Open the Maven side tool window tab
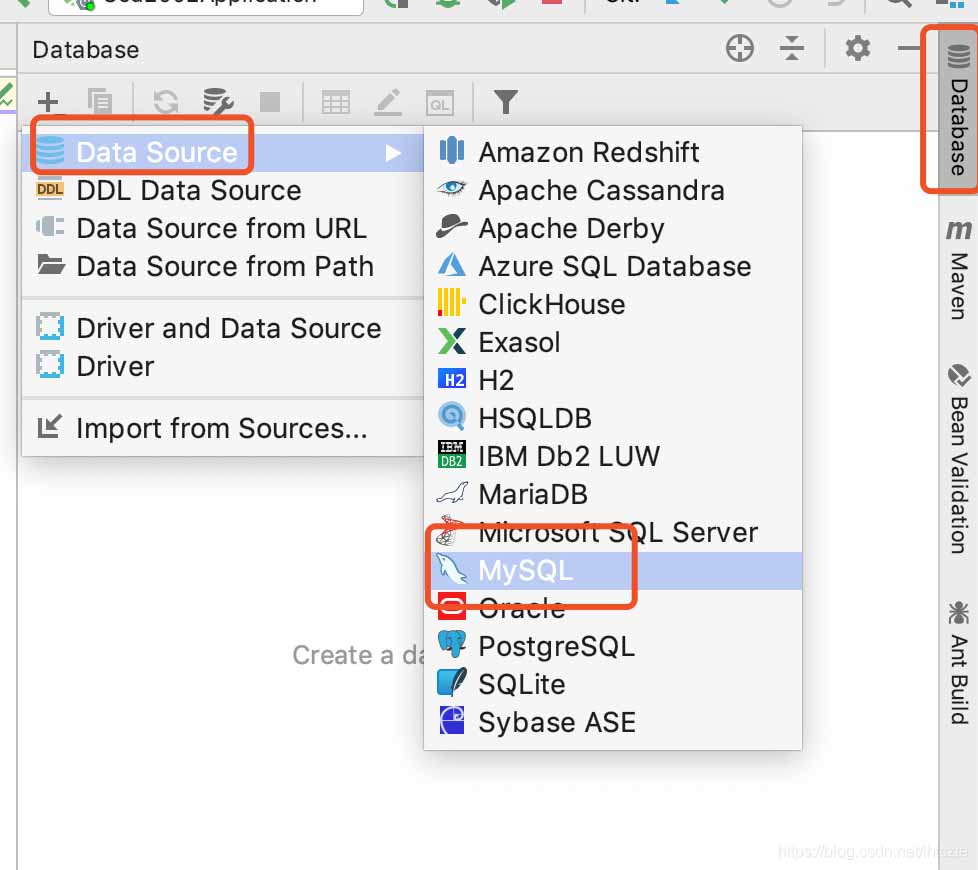The width and height of the screenshot is (978, 870). pyautogui.click(x=959, y=269)
